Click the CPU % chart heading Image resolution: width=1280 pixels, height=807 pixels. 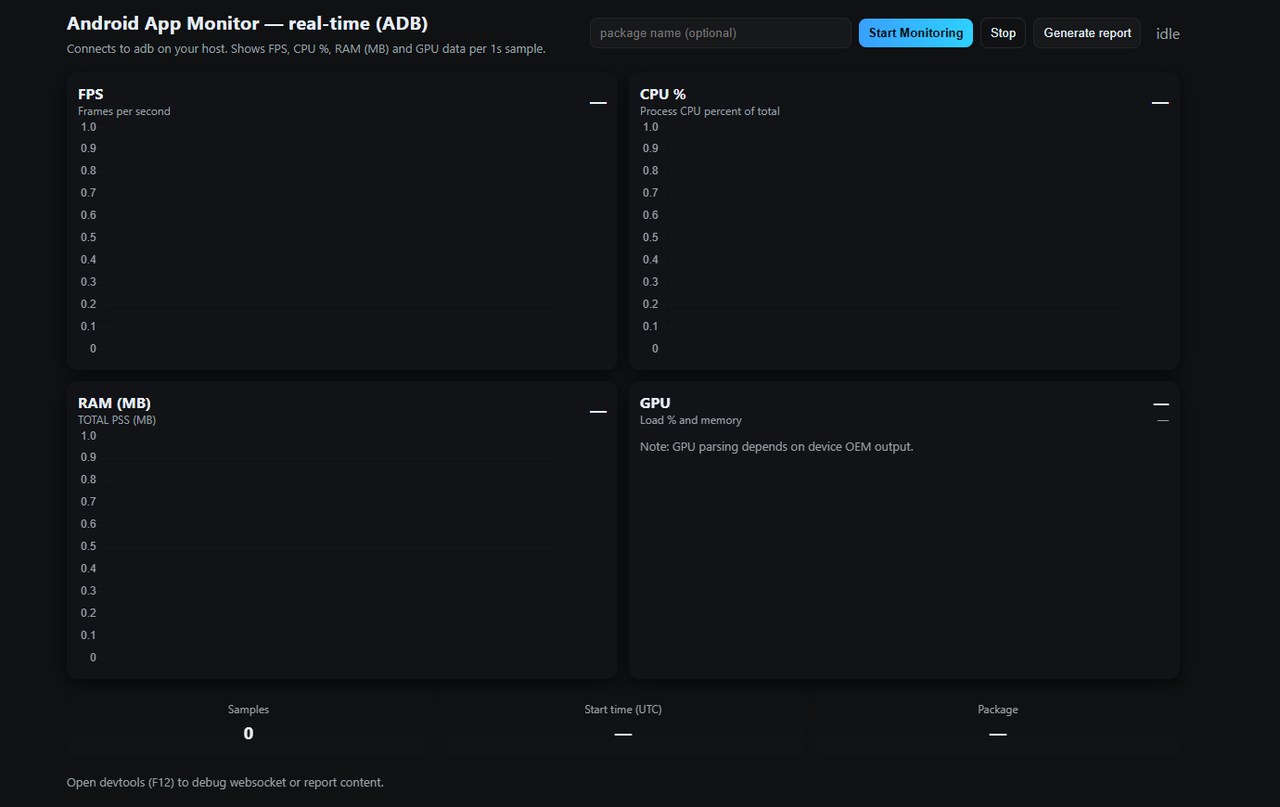663,95
